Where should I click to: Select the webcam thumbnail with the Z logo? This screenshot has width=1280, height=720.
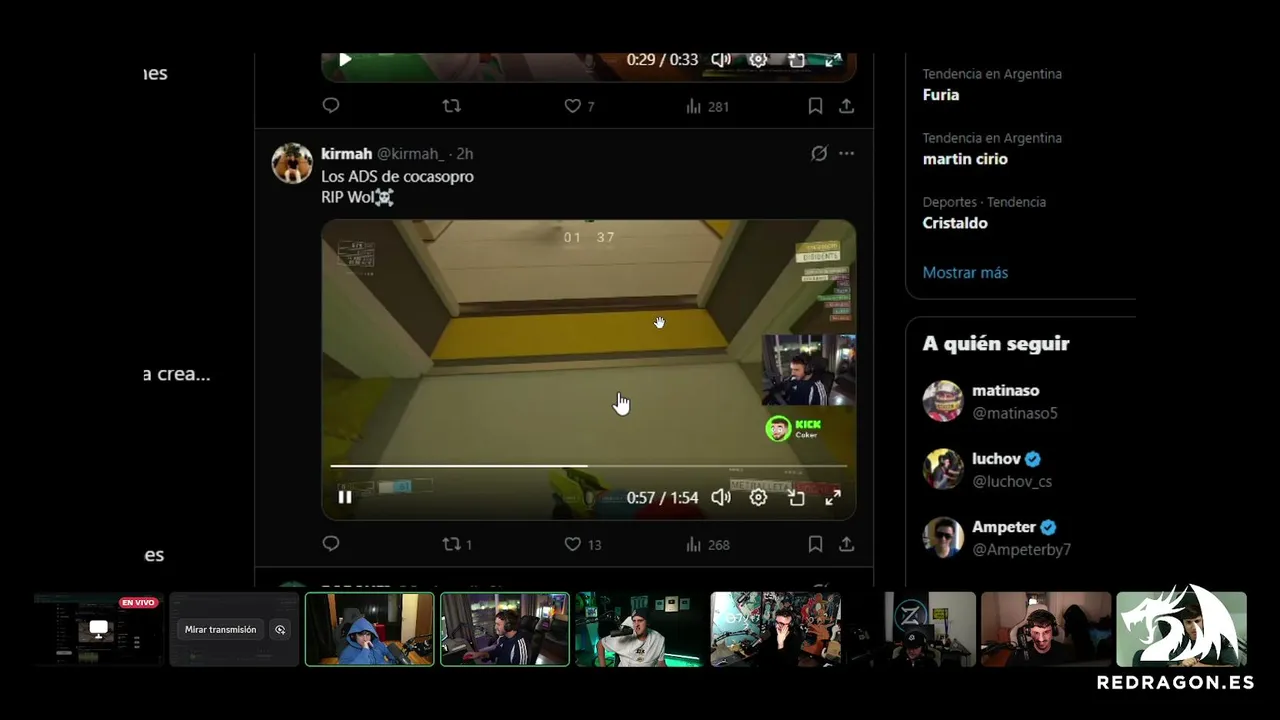pos(910,629)
